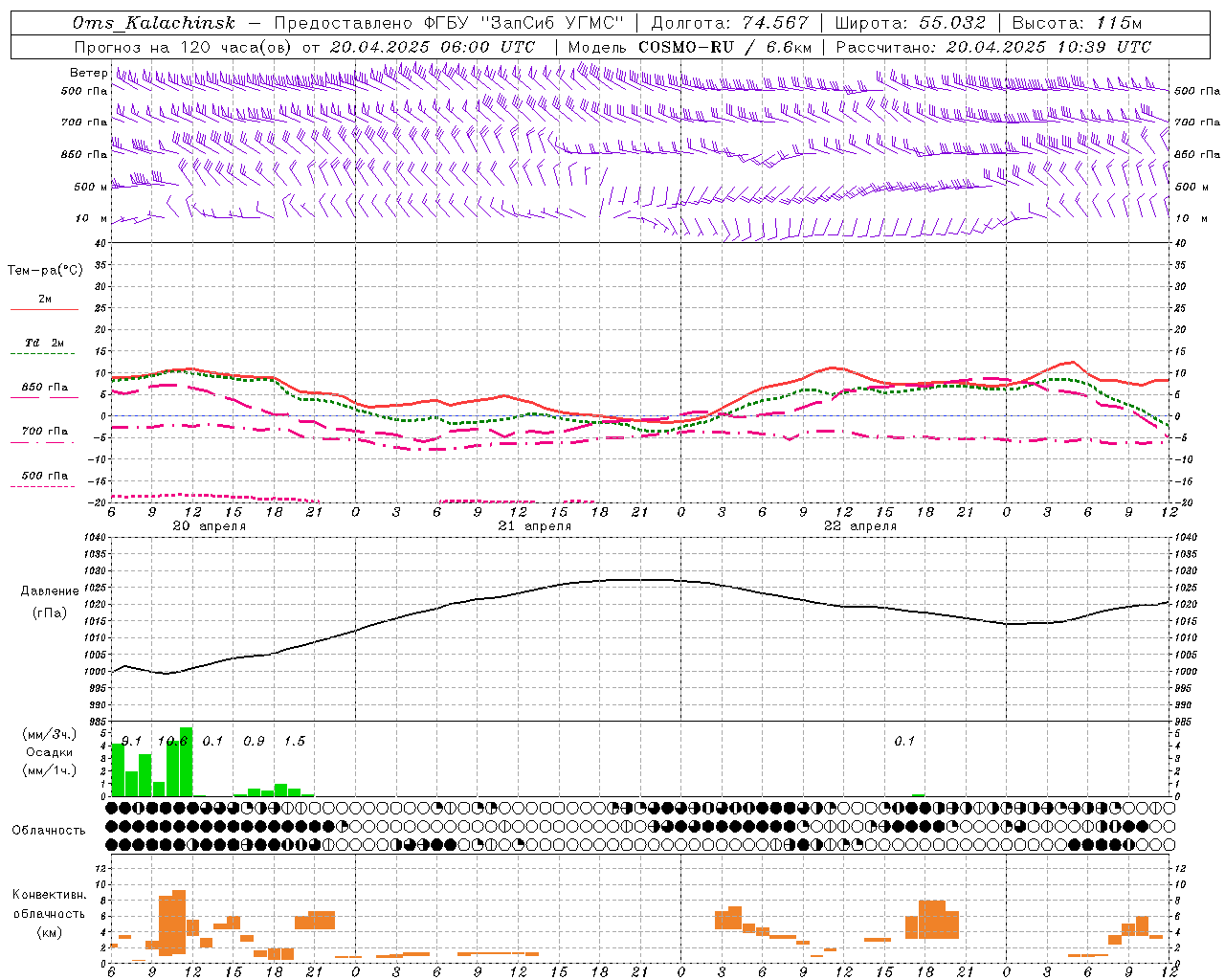Click the station name Oms_Kalachinsk in header
This screenshot has height=980, width=1225.
tap(154, 23)
